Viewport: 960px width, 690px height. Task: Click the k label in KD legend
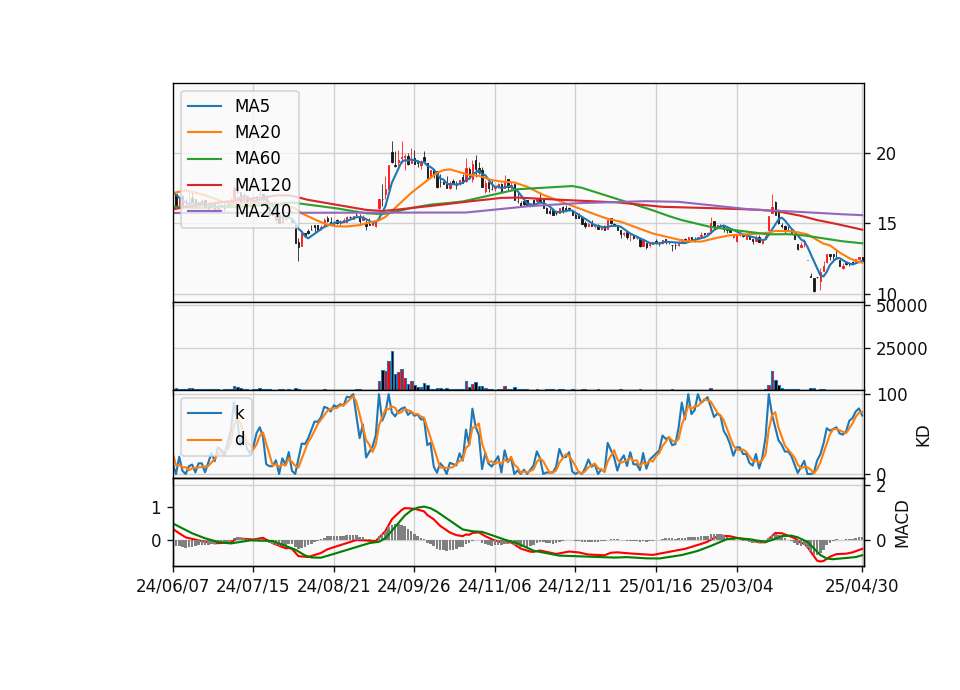coord(239,413)
